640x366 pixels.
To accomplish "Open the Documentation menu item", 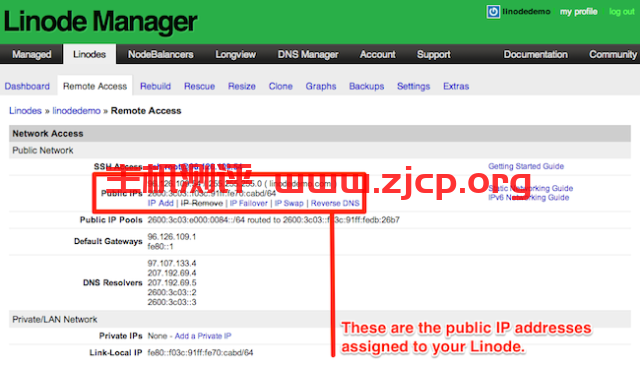I will pyautogui.click(x=535, y=54).
